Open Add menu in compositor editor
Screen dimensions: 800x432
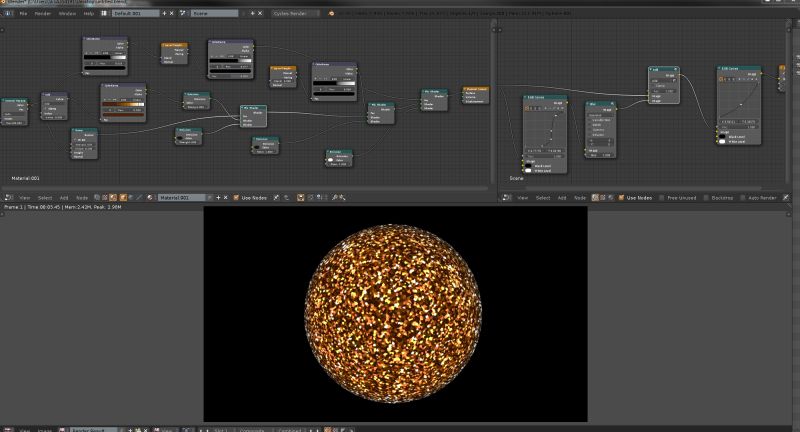pos(562,197)
